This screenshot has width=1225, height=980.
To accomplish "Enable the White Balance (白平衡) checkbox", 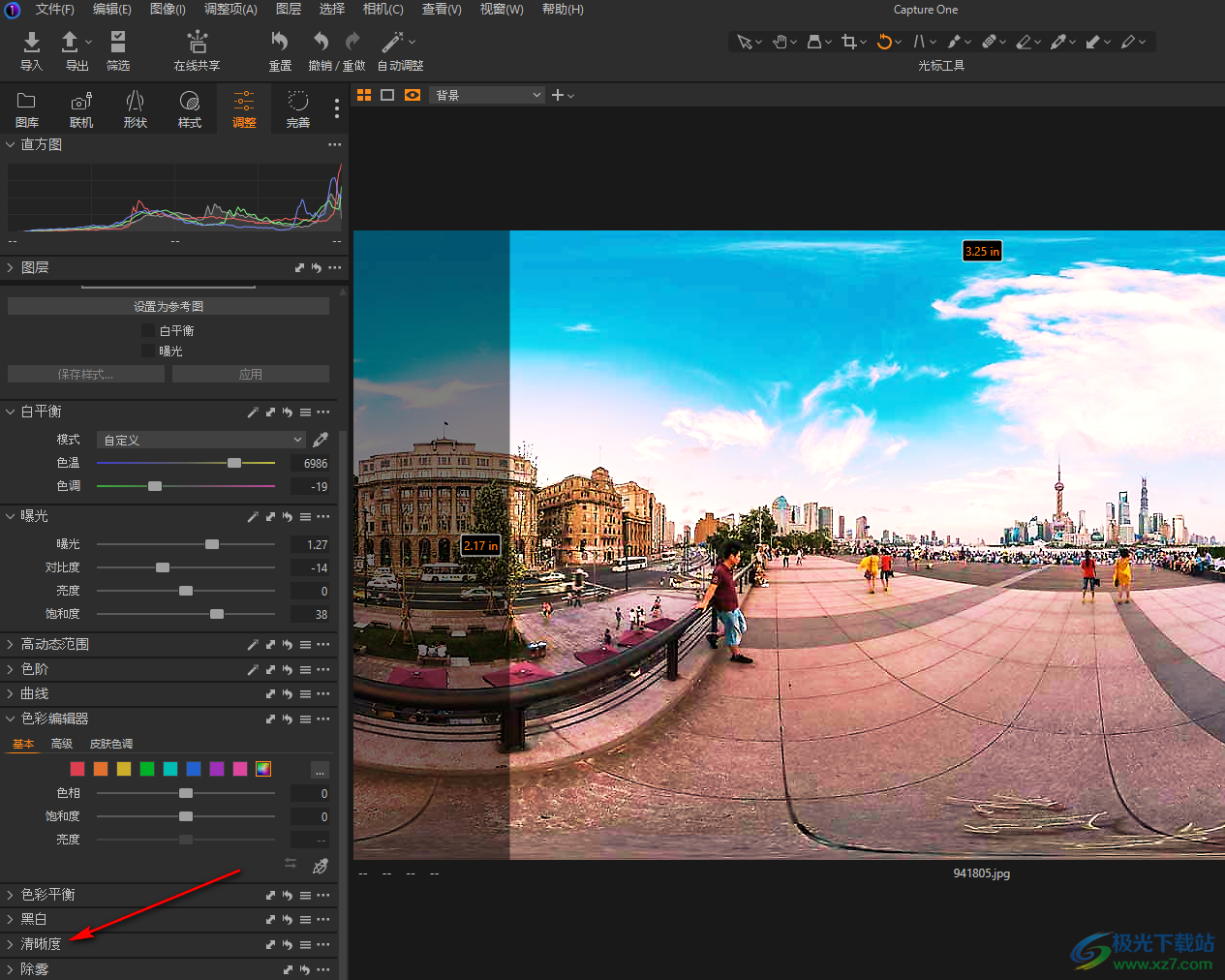I will tap(148, 331).
